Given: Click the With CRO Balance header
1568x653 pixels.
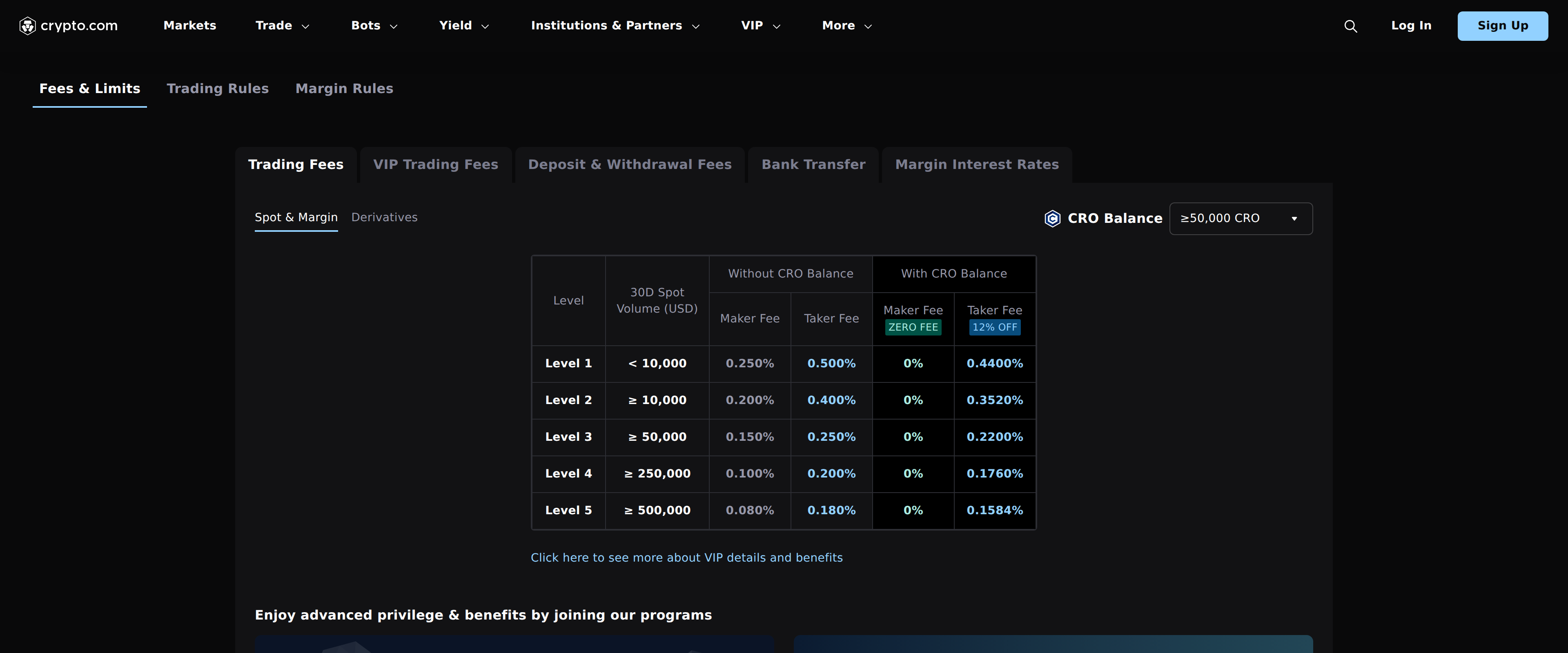Looking at the screenshot, I should [x=954, y=274].
